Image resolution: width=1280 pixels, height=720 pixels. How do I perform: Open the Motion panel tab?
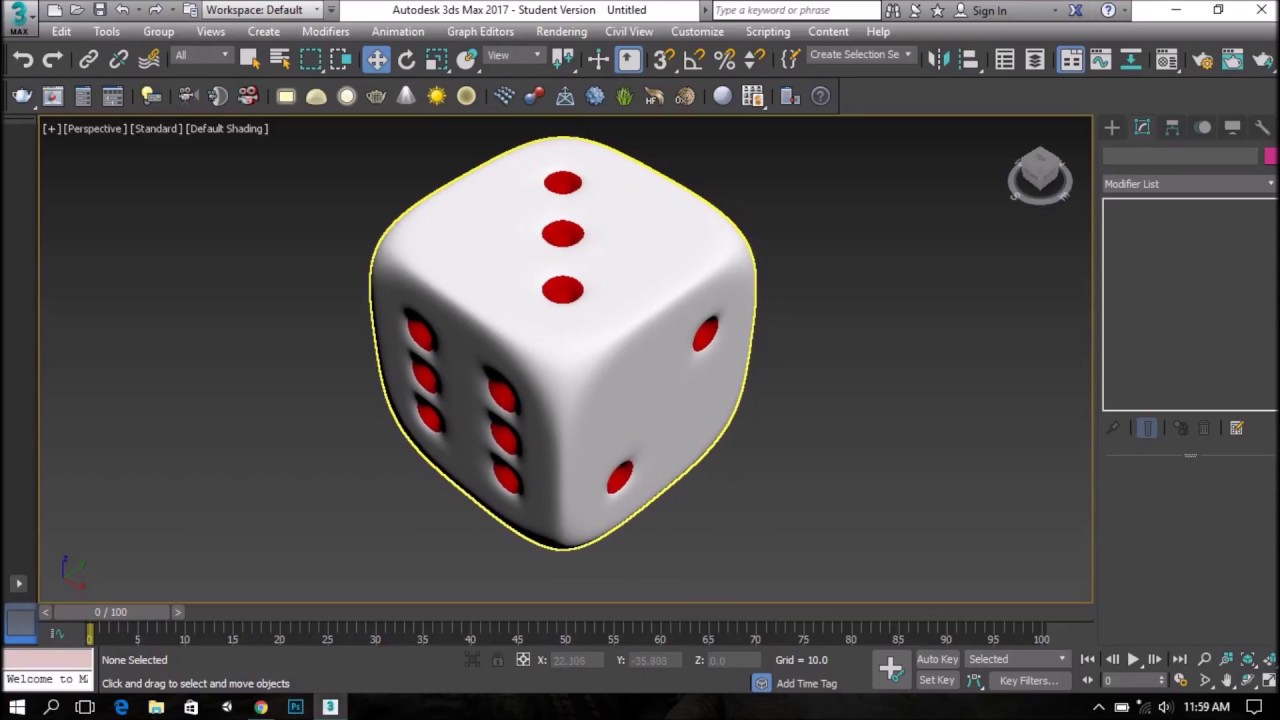pyautogui.click(x=1203, y=127)
